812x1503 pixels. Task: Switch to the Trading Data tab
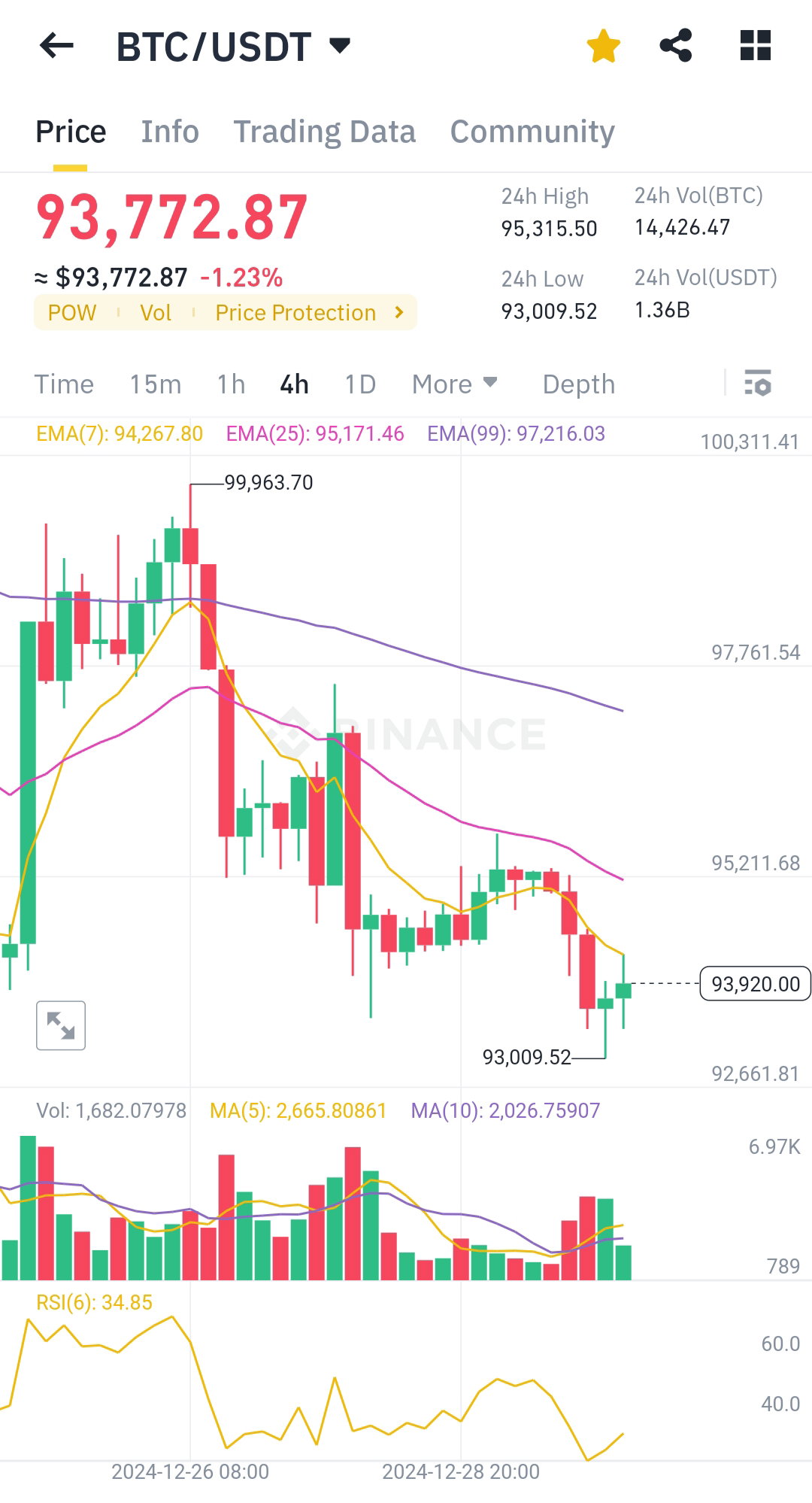pyautogui.click(x=324, y=132)
